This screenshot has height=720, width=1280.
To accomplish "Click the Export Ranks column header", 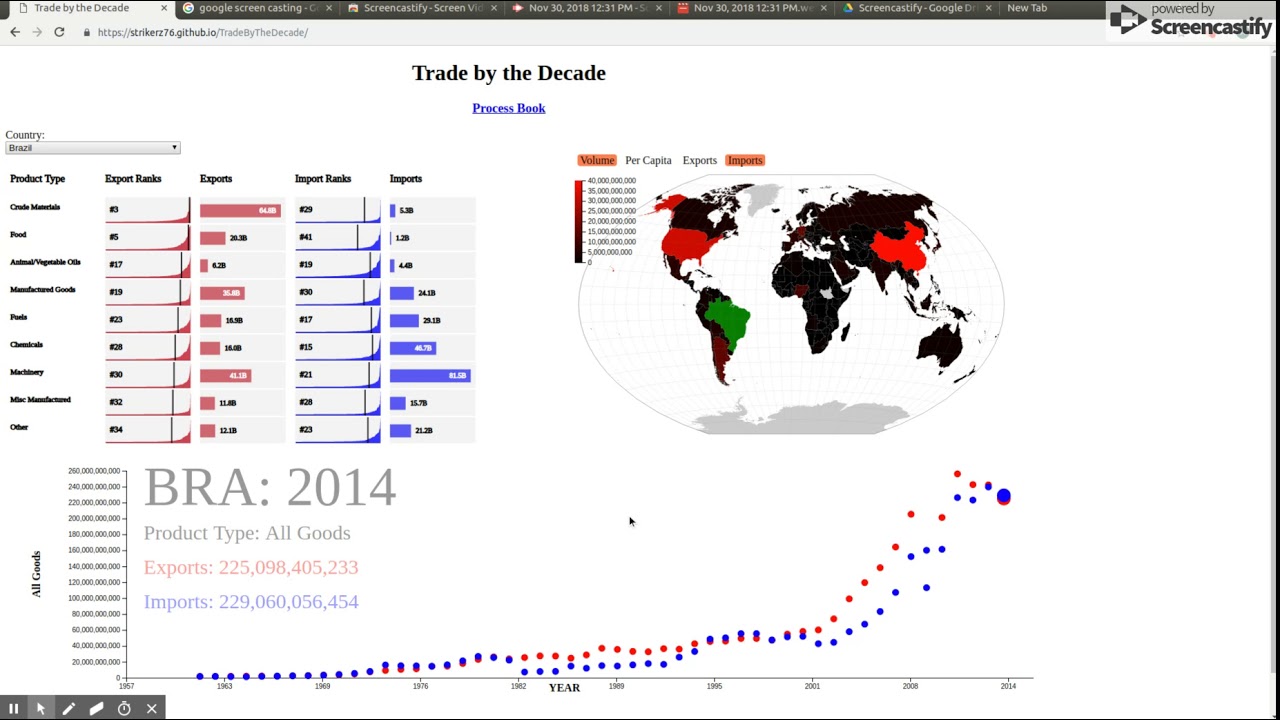I will pos(133,179).
